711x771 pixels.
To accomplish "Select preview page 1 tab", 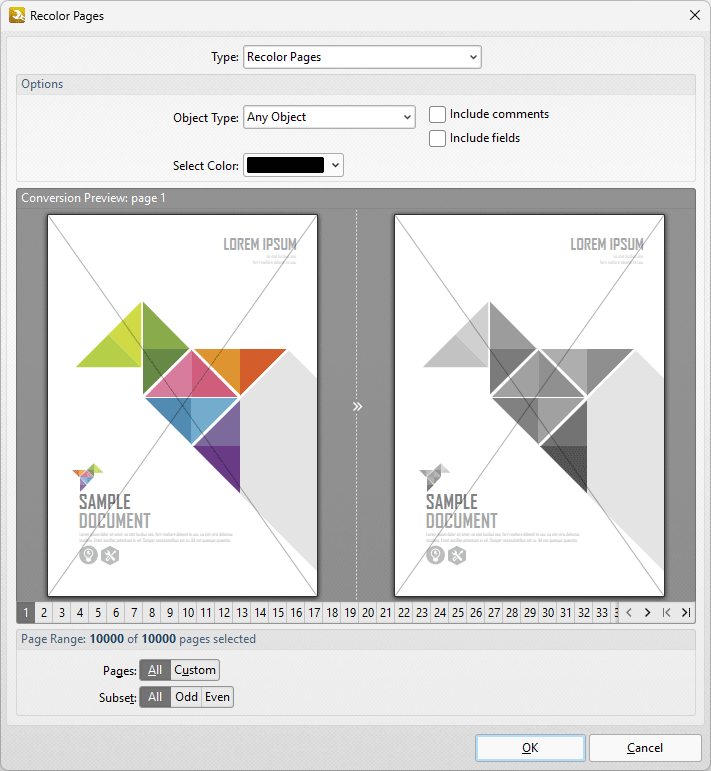I will tap(26, 613).
